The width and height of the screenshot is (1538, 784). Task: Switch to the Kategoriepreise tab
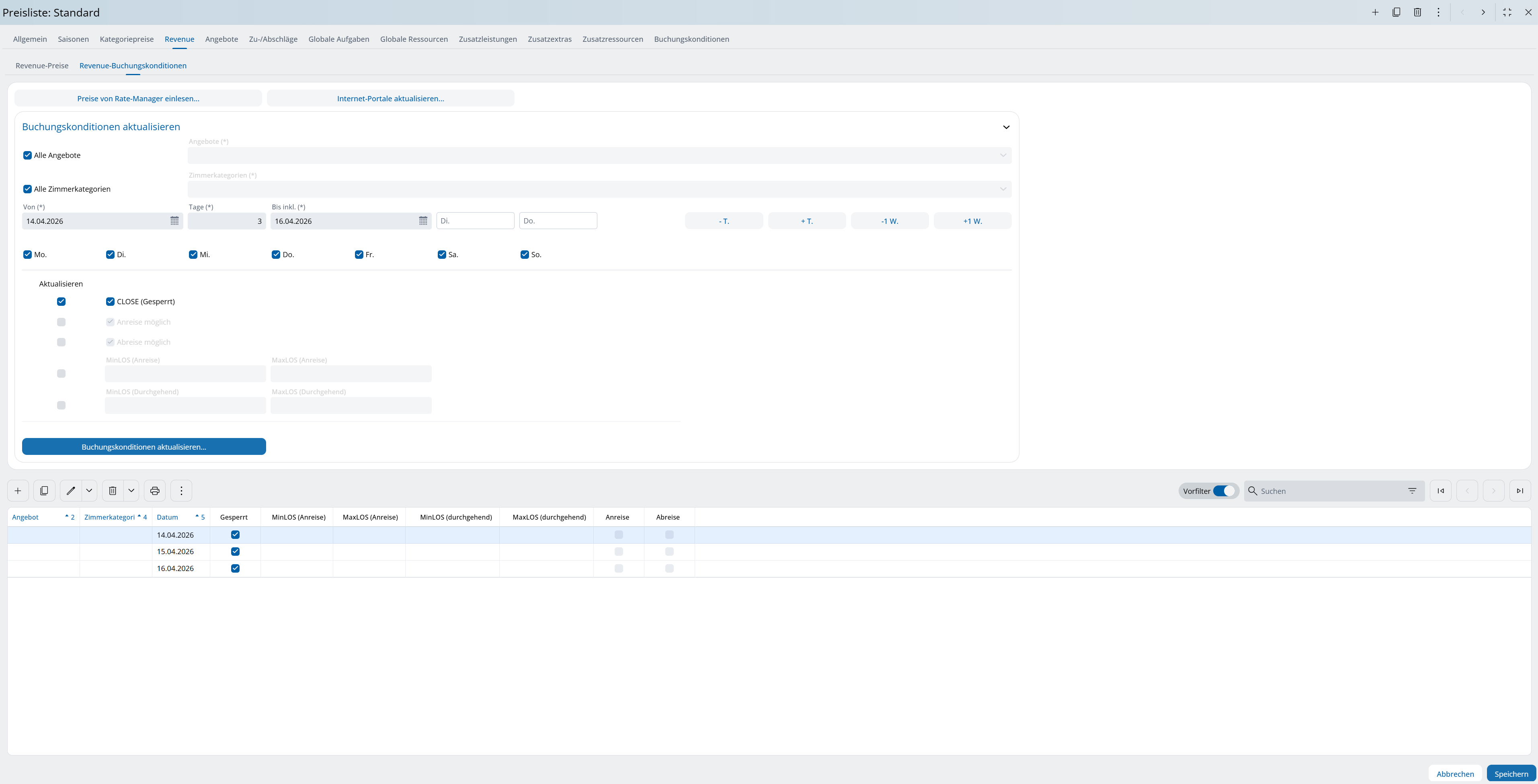pos(127,39)
